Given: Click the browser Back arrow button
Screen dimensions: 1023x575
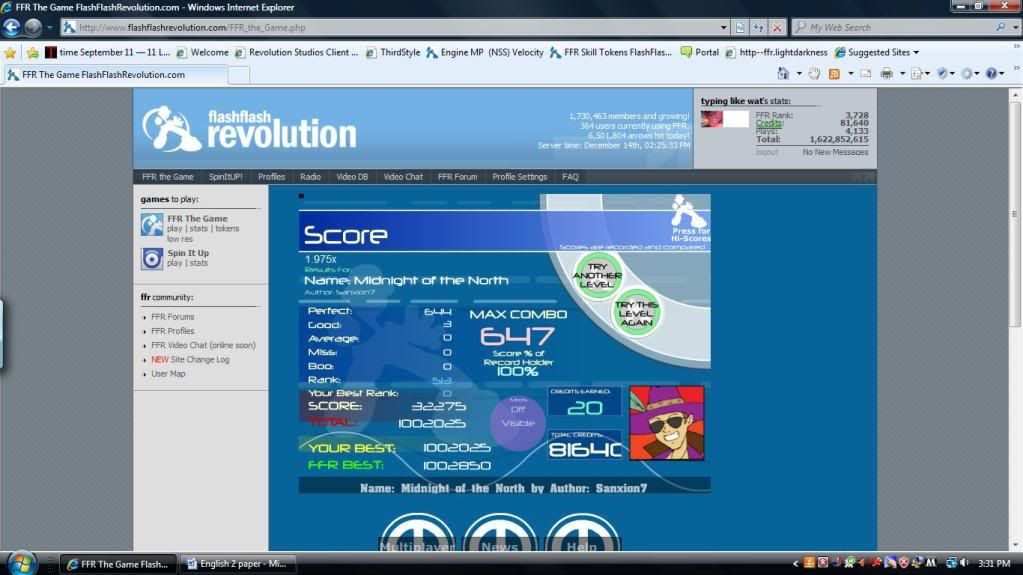Looking at the screenshot, I should click(12, 27).
